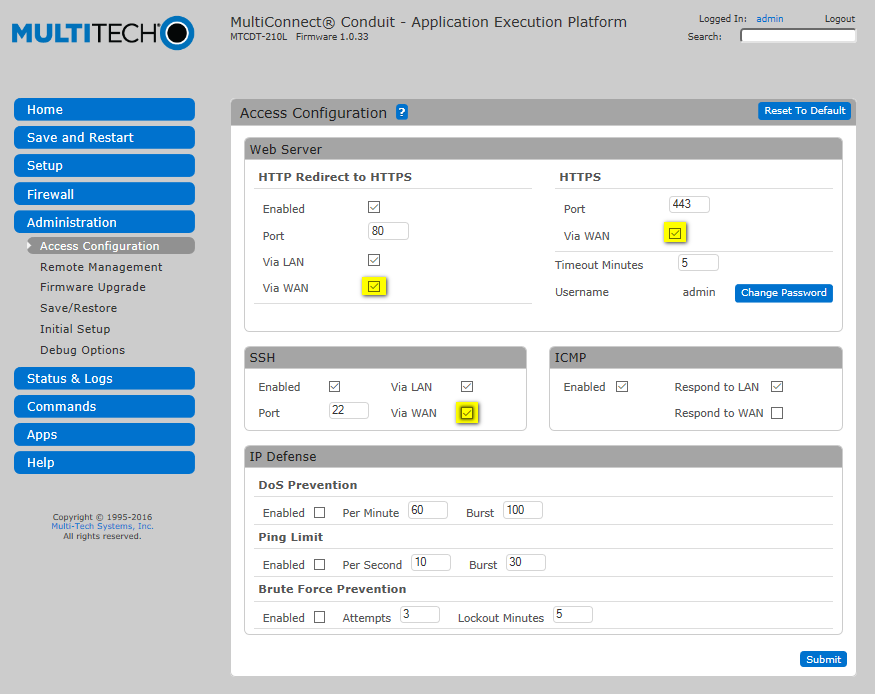Open Save and Restart menu

(x=104, y=137)
